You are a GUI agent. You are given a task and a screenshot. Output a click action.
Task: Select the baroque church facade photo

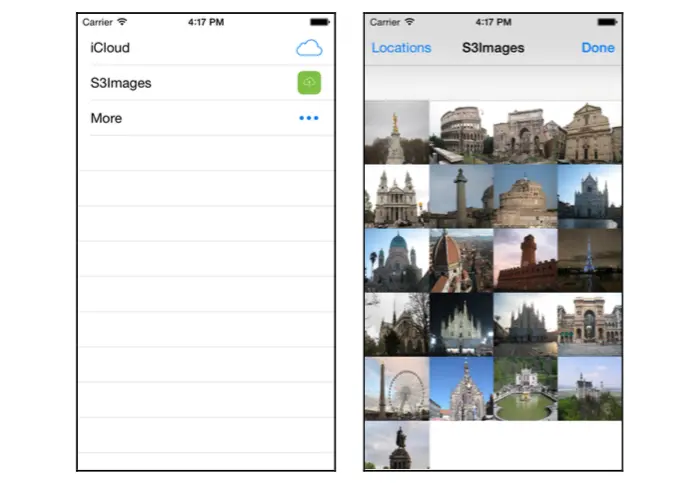point(590,132)
